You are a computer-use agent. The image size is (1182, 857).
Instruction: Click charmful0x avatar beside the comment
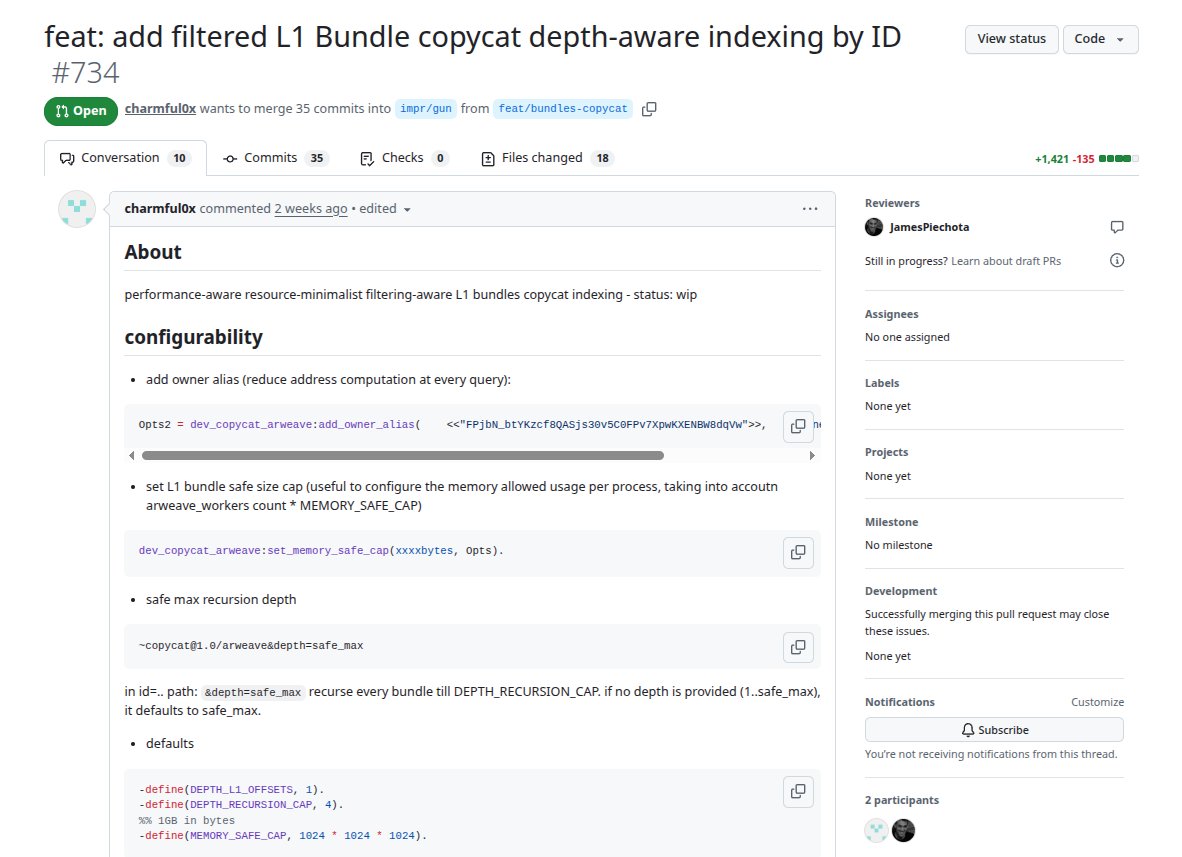pos(77,210)
